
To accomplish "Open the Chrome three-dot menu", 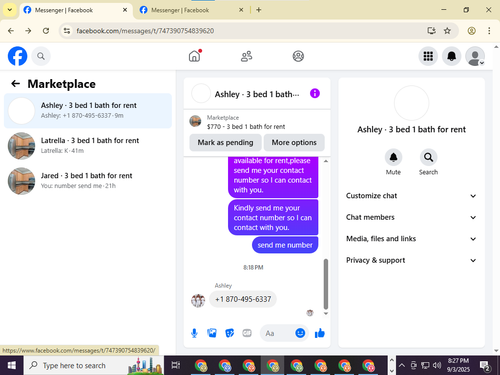I will (x=489, y=31).
